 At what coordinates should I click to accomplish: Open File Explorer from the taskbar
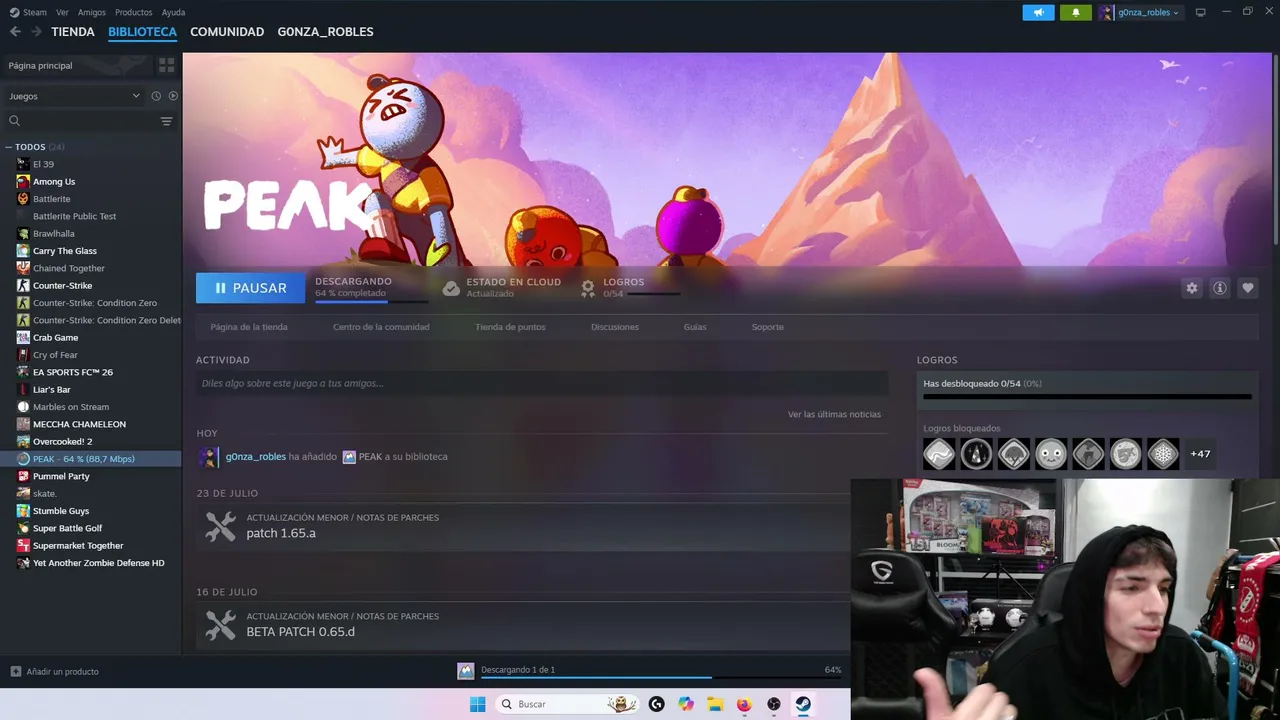tap(715, 704)
